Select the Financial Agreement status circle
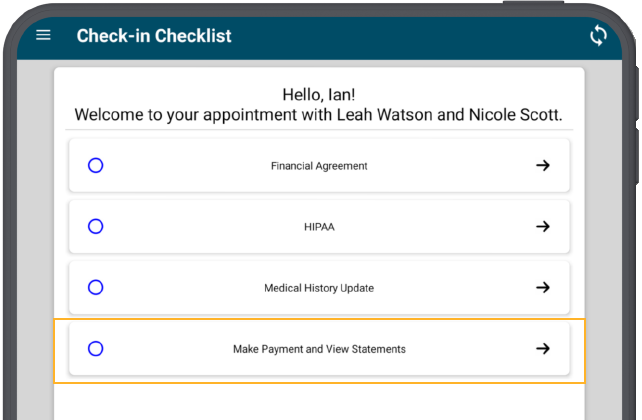The image size is (642, 420). [95, 165]
